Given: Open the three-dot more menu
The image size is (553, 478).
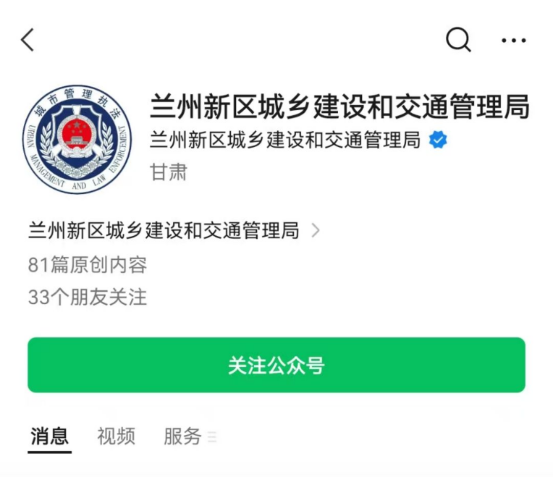Looking at the screenshot, I should (x=514, y=41).
